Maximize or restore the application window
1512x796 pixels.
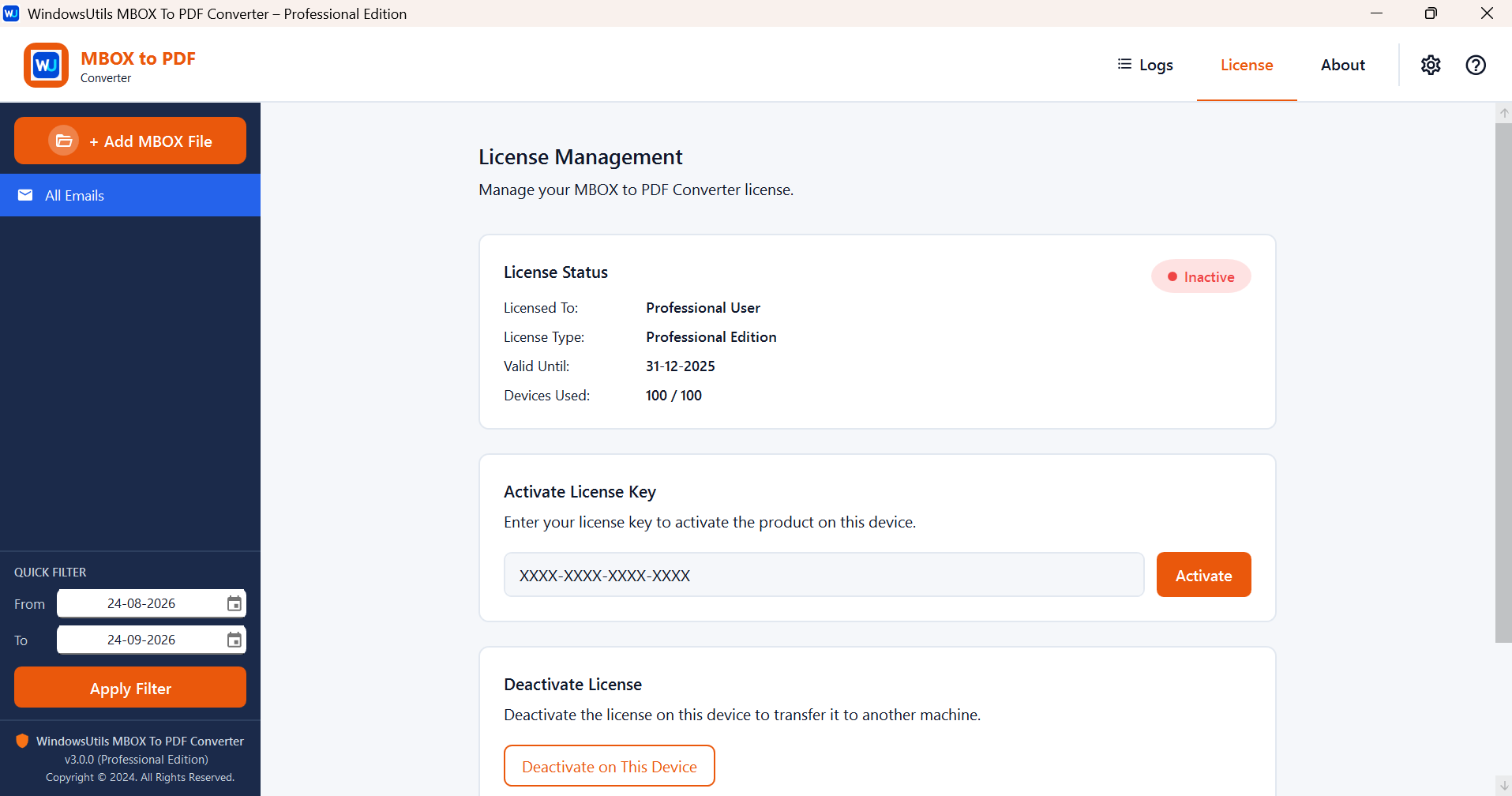[1431, 13]
